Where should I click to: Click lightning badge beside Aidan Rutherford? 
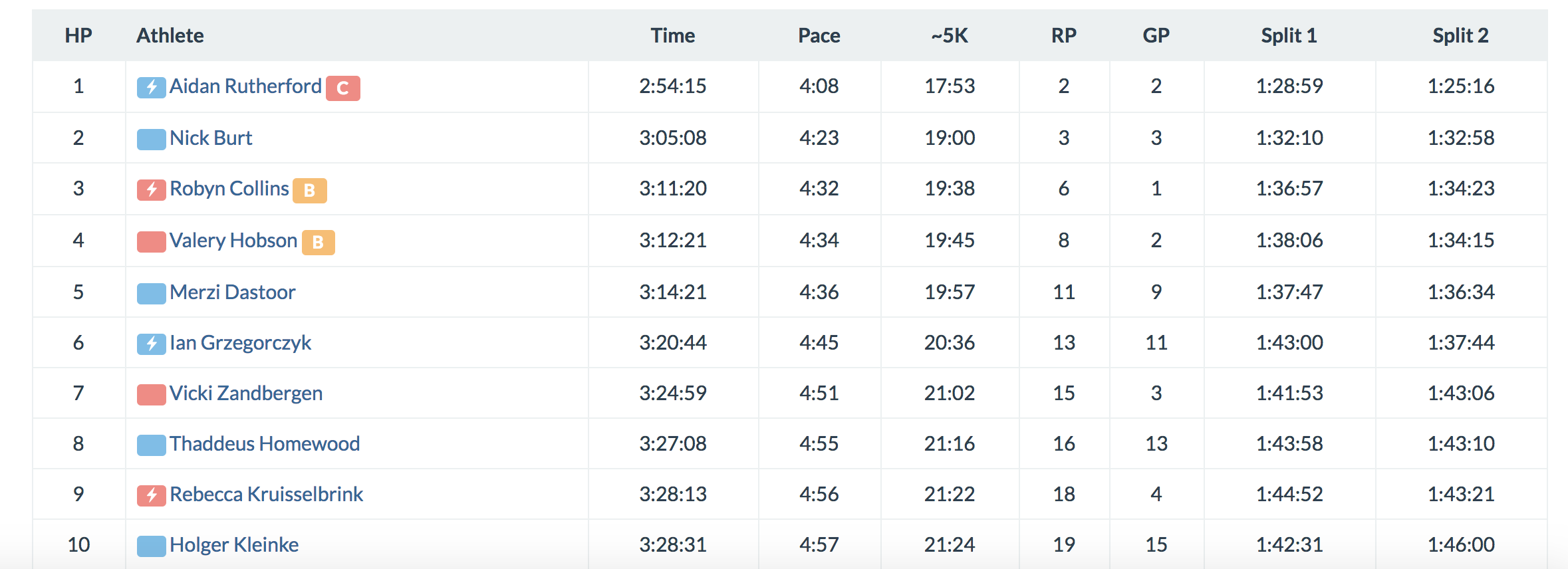click(x=151, y=87)
